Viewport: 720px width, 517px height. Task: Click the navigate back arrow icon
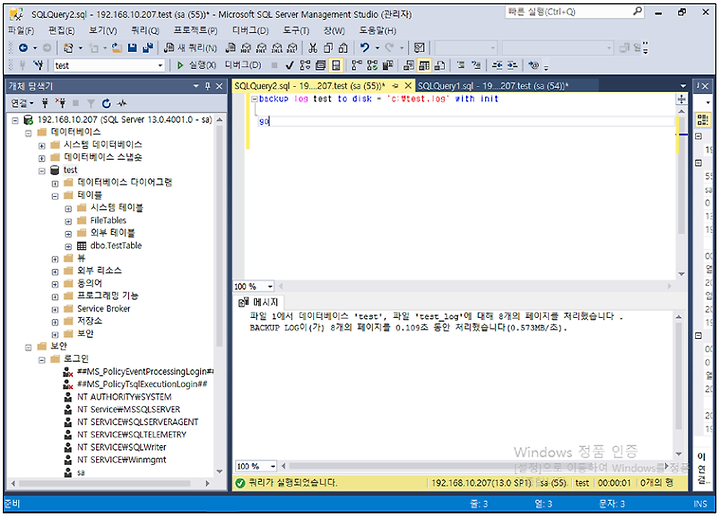pos(23,48)
